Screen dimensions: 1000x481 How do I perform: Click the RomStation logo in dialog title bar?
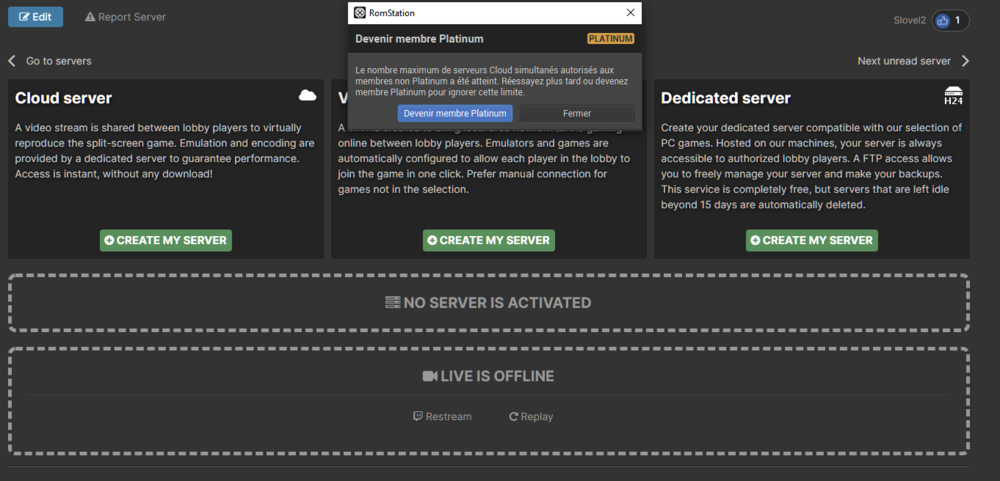(x=360, y=13)
